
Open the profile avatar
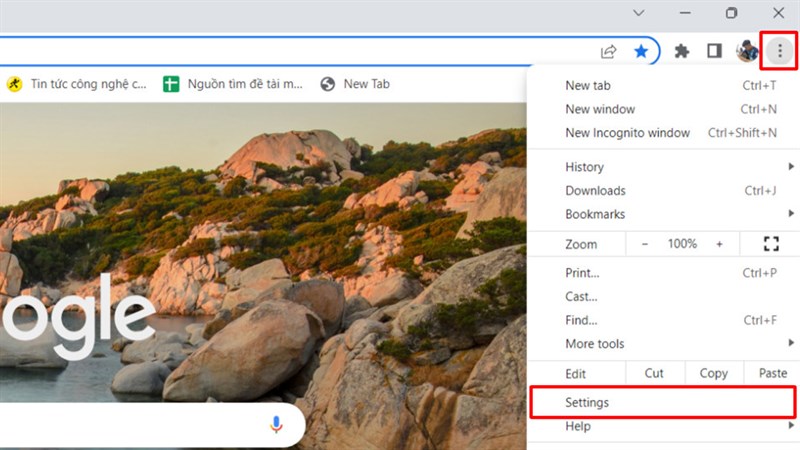747,51
